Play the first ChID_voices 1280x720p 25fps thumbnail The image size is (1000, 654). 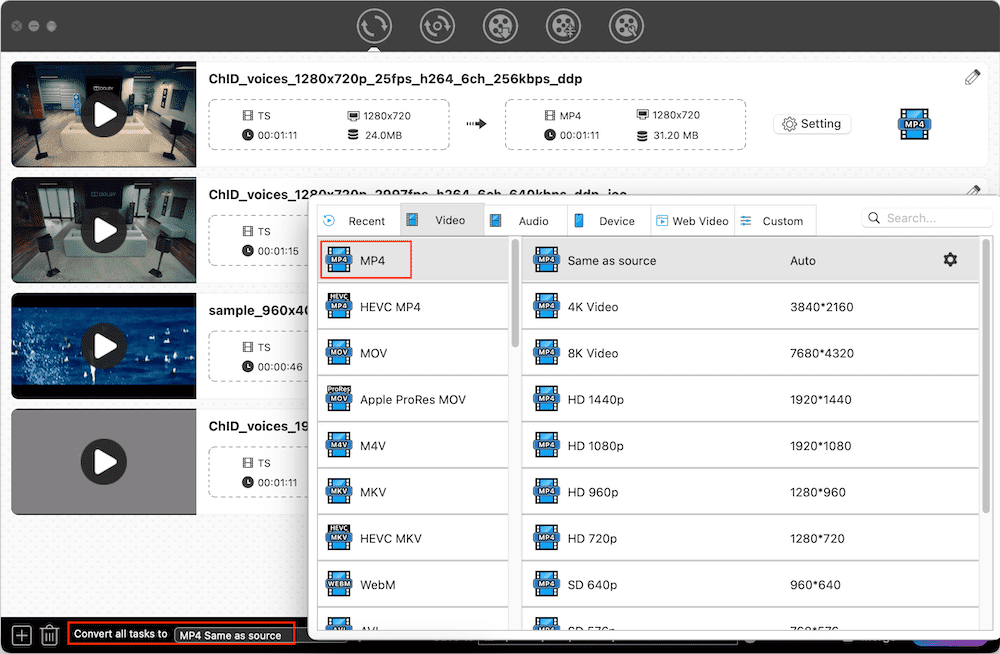coord(104,115)
